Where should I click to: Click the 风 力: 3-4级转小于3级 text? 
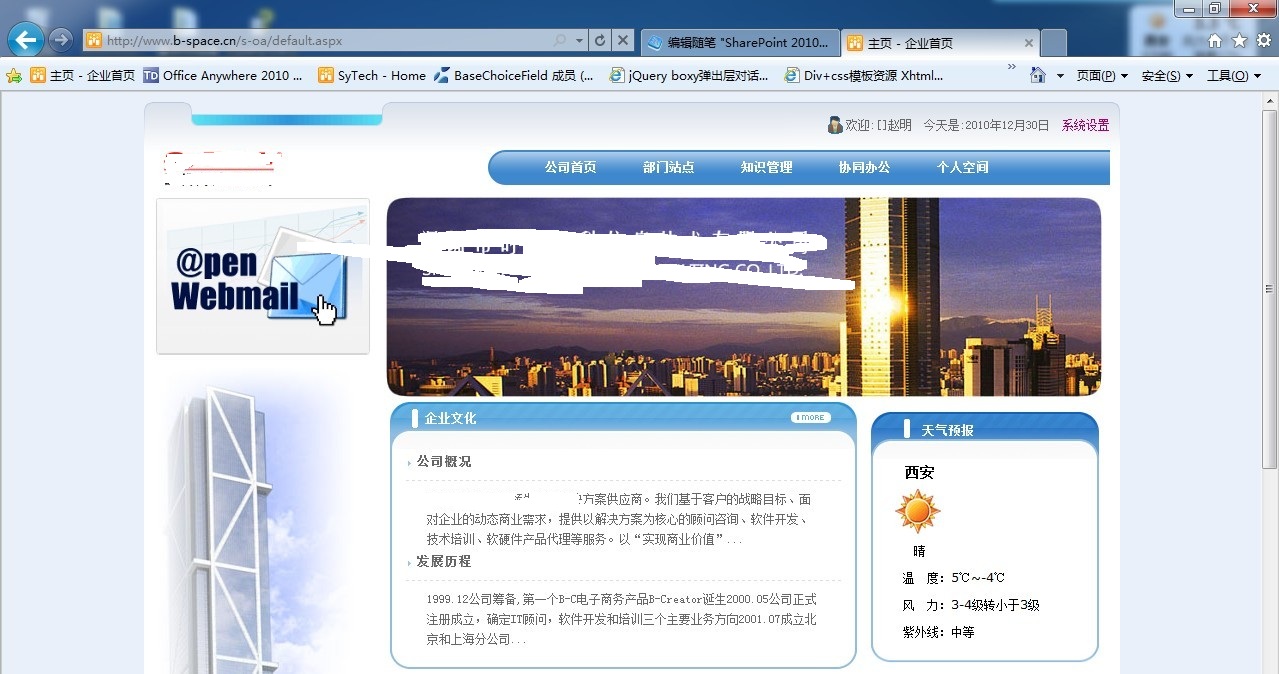971,605
